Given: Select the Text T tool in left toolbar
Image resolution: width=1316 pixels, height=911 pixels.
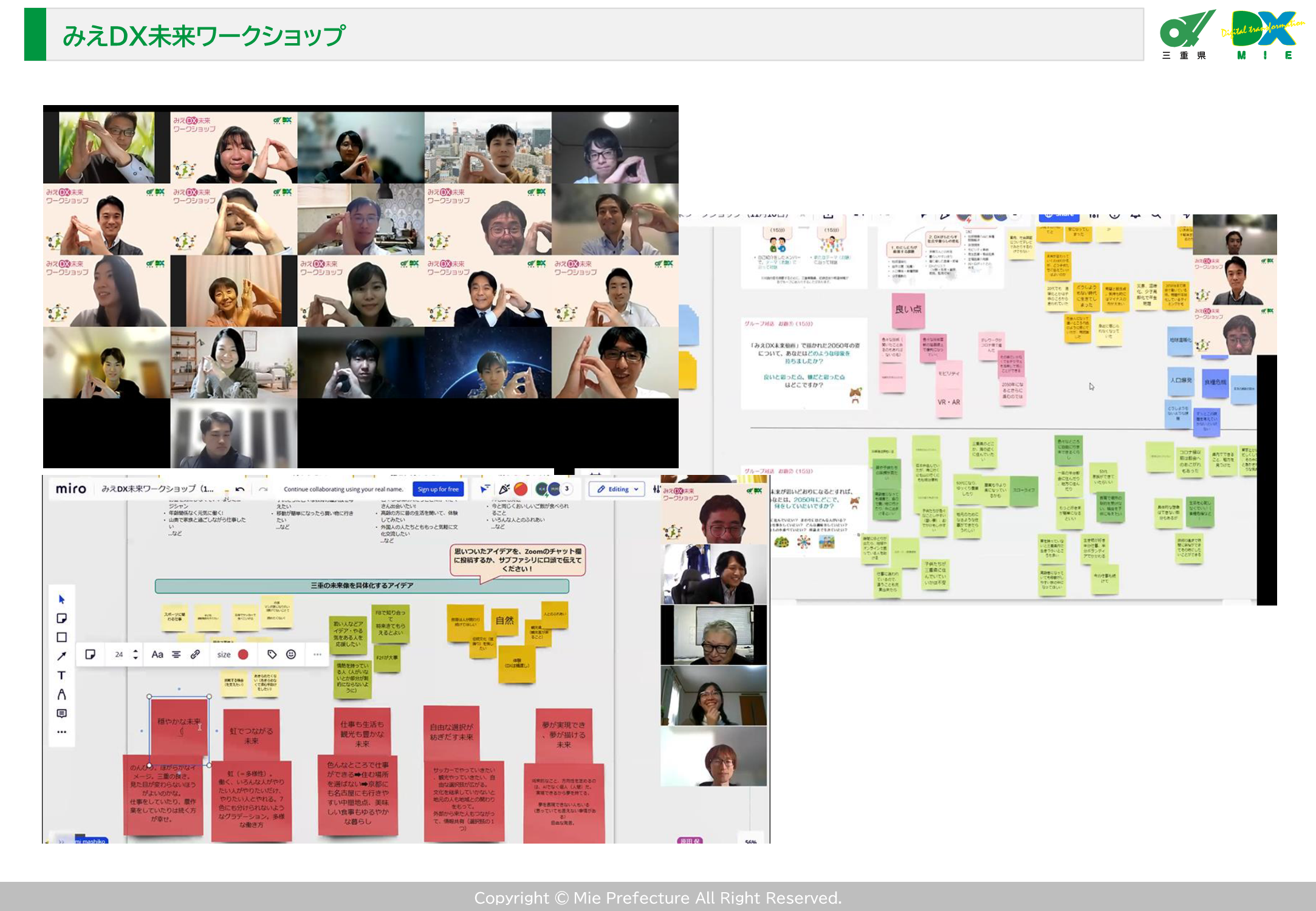Looking at the screenshot, I should coord(61,675).
